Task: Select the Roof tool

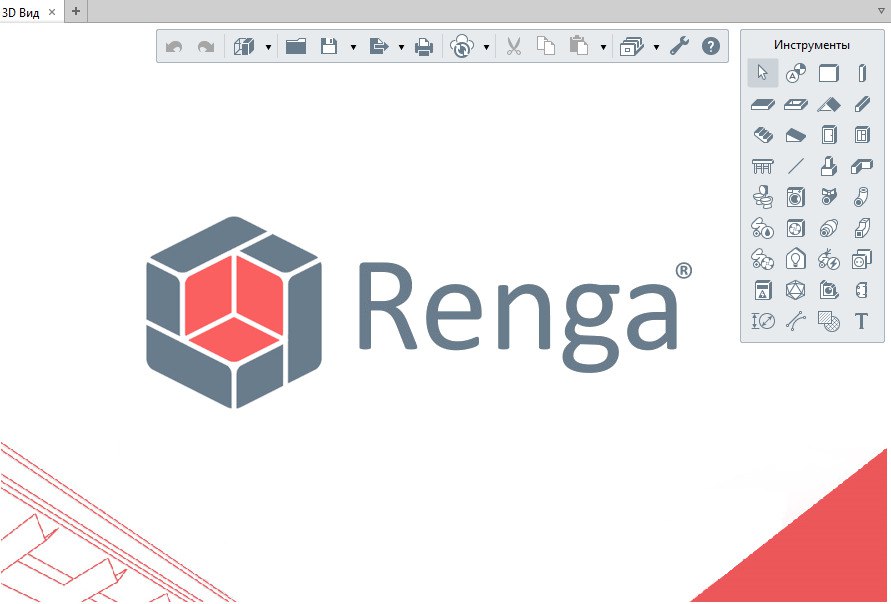Action: [828, 105]
